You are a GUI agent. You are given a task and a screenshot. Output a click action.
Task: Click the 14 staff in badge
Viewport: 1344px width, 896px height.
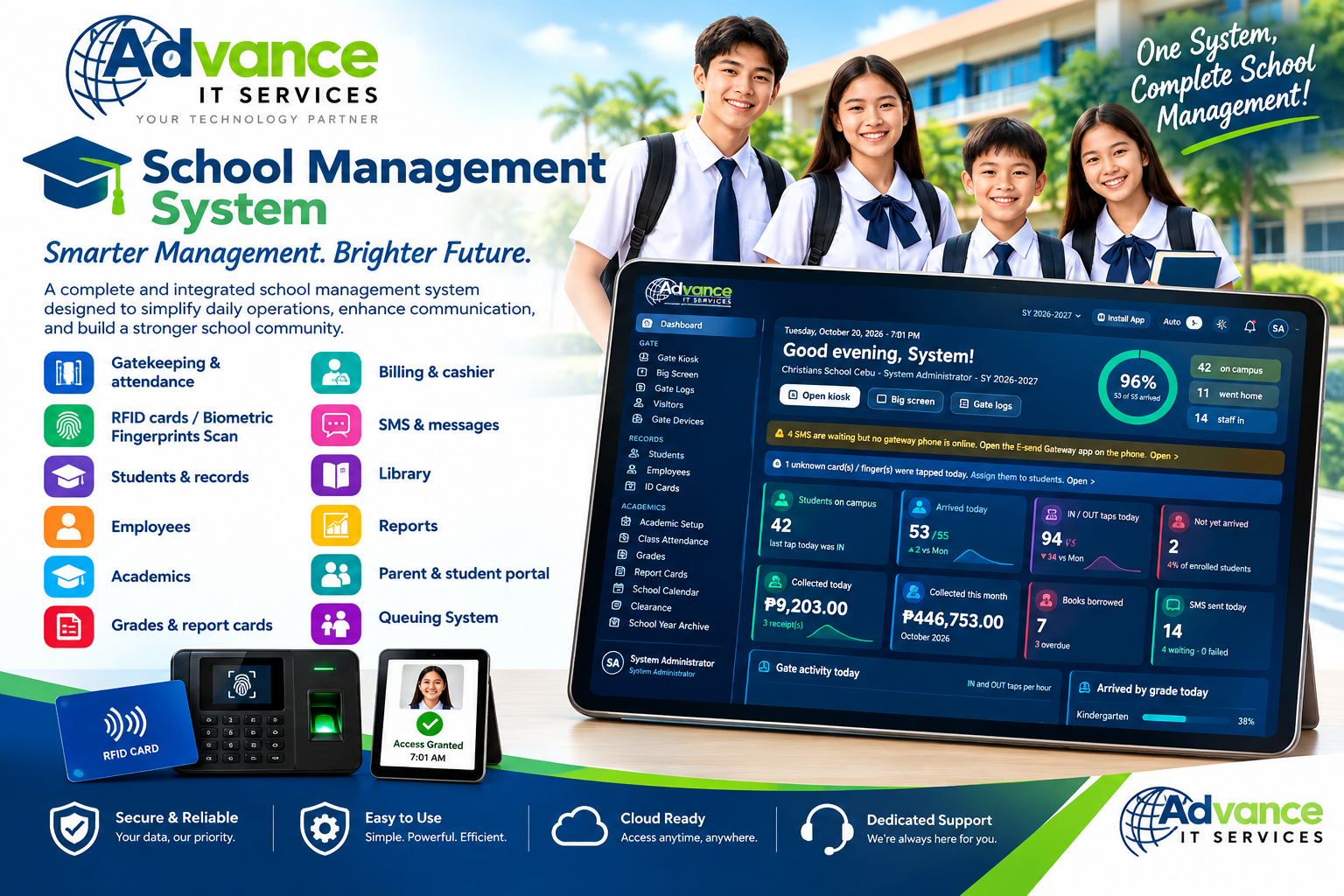[1230, 420]
